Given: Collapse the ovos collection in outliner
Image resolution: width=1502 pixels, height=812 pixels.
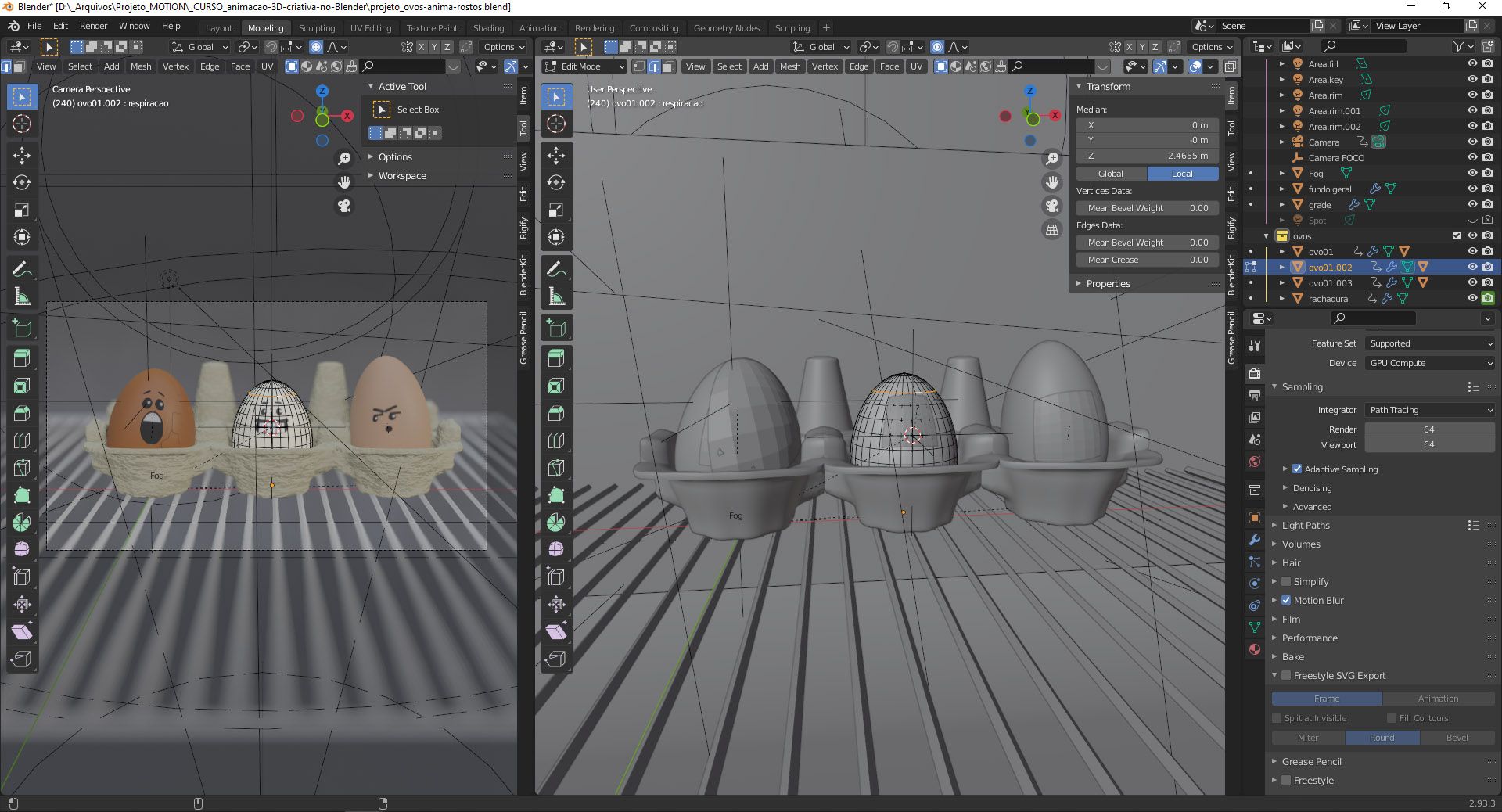Looking at the screenshot, I should 1267,236.
